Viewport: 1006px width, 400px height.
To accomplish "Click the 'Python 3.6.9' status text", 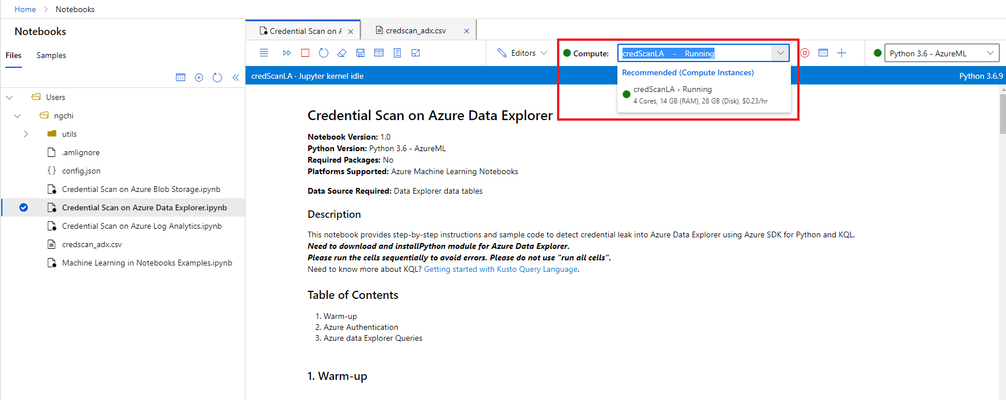I will point(980,76).
